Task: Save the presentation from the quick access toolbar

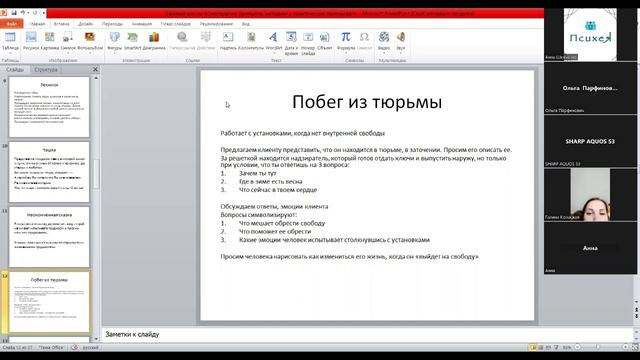Action: point(14,13)
